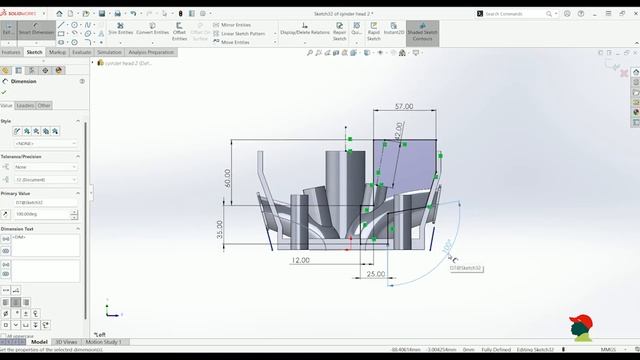
Task: Open the style <NONE> dropdown
Action: 45,143
